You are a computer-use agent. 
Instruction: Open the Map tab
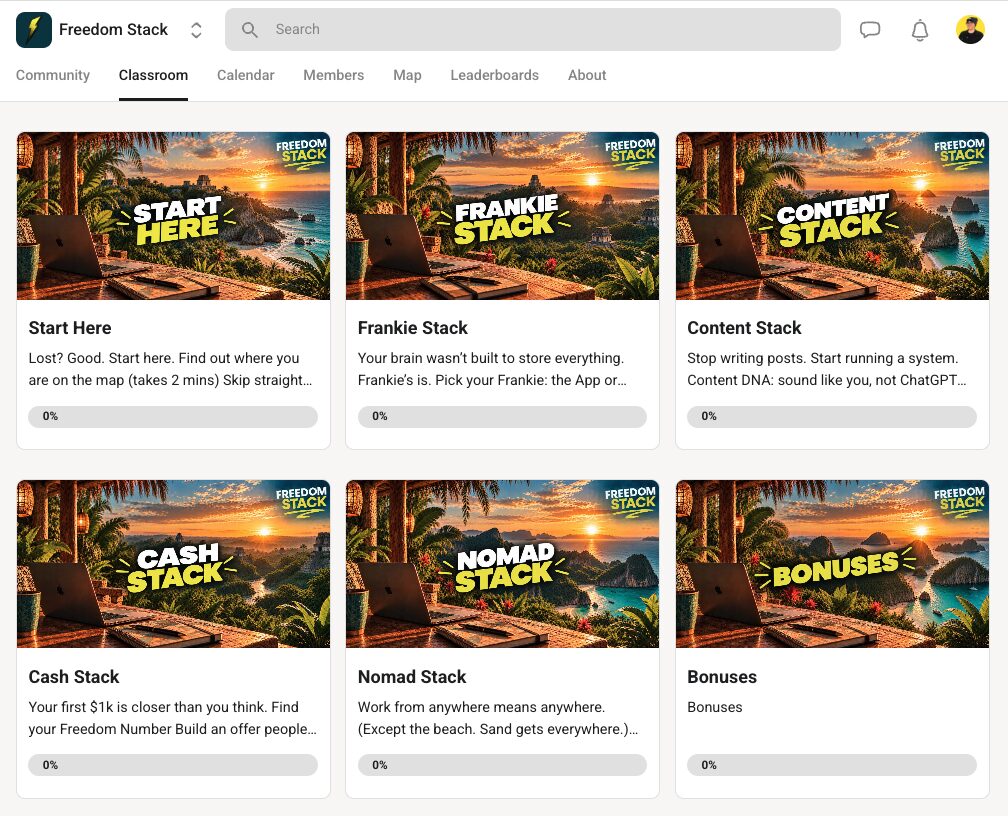[407, 75]
